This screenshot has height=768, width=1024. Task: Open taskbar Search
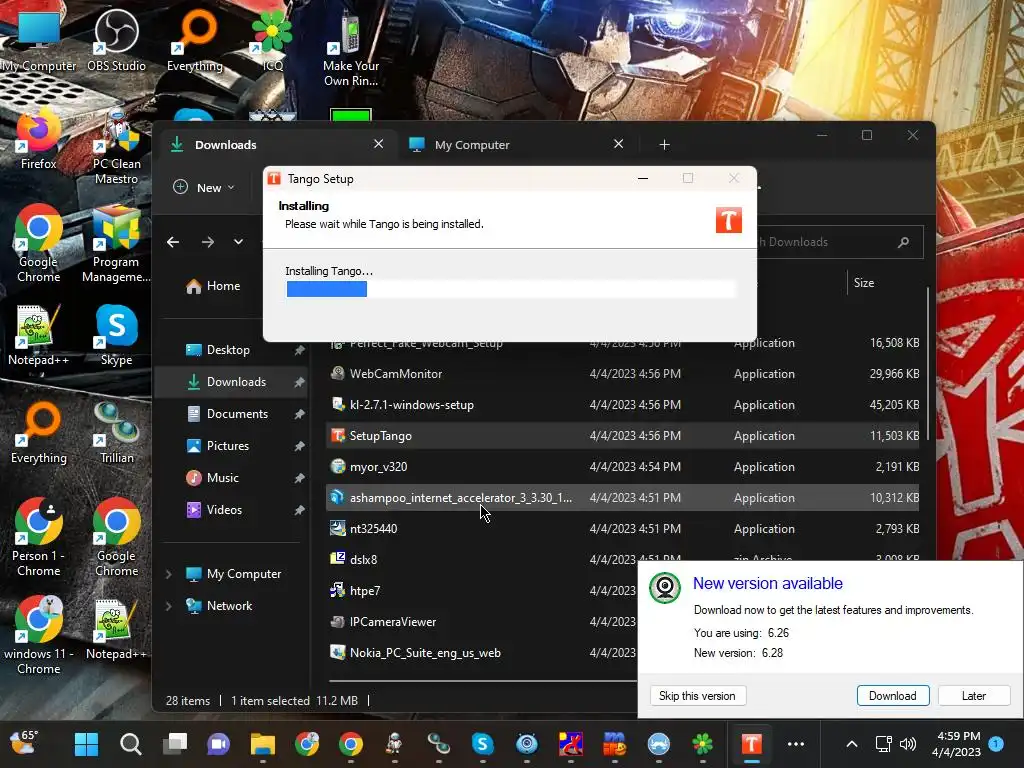[131, 744]
